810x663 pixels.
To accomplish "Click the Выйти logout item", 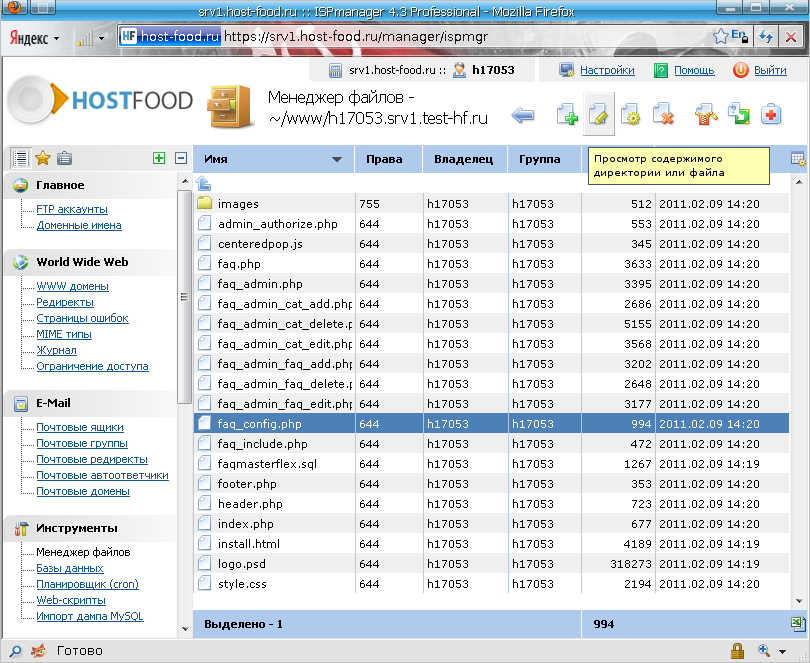I will [769, 70].
